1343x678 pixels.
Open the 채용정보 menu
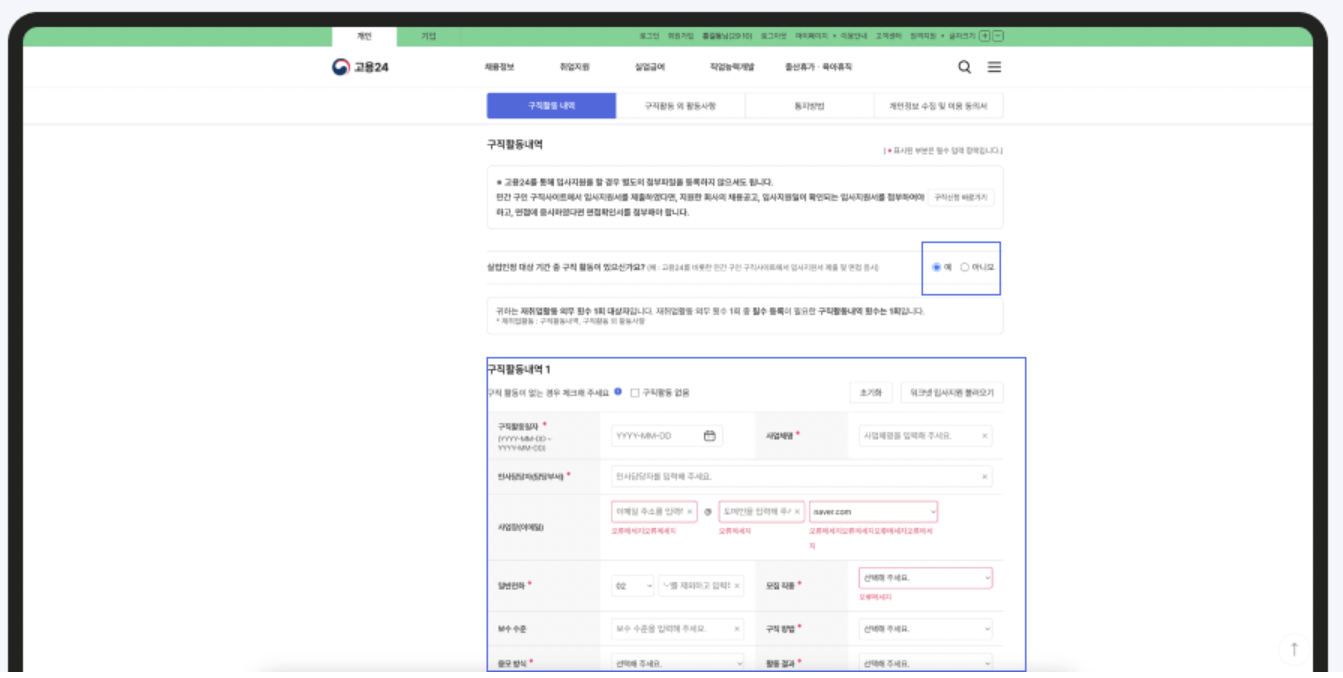coord(499,67)
